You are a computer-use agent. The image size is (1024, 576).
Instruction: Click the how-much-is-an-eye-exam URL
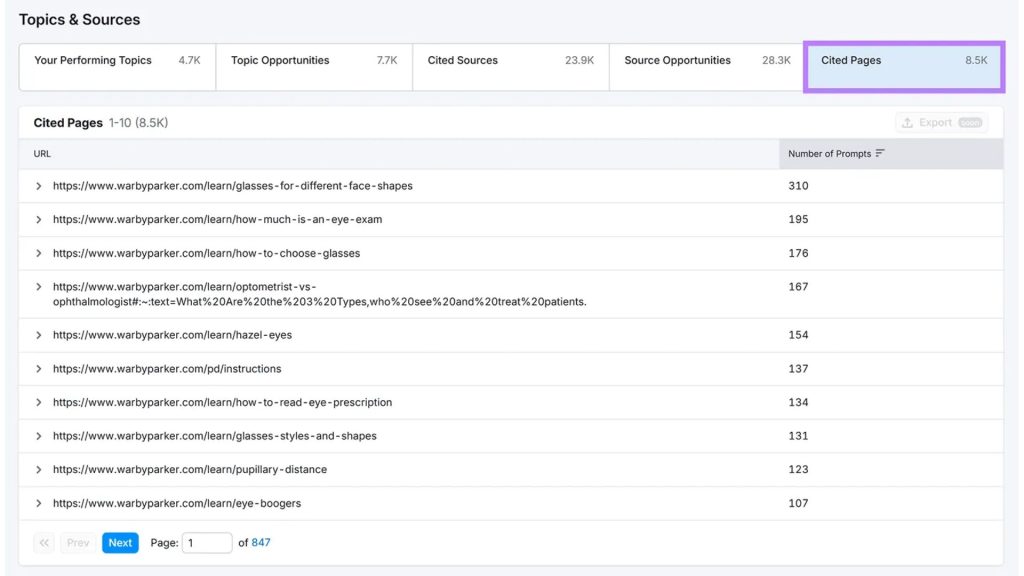217,219
